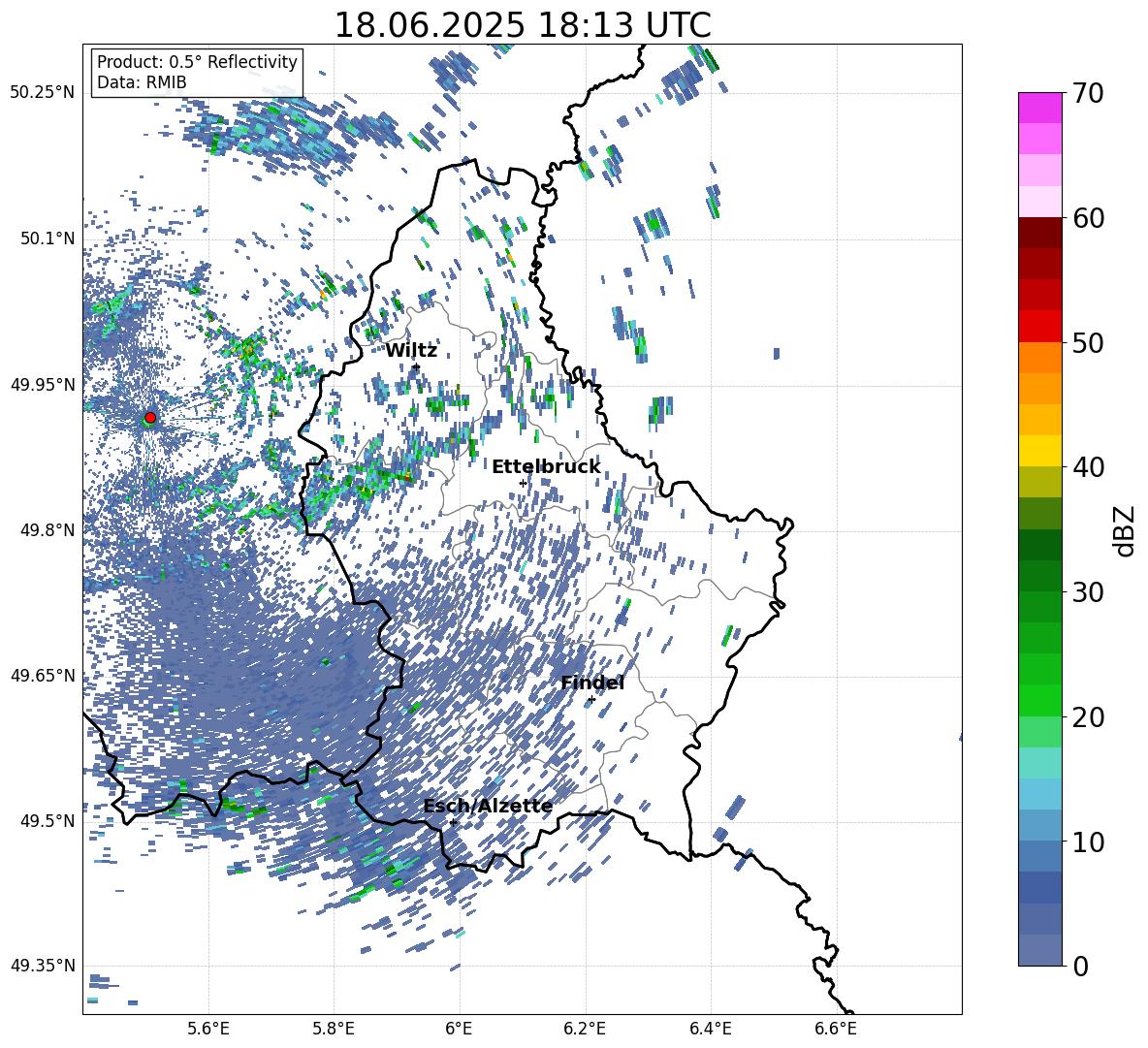1148x1048 pixels.
Task: Click the 10 colorbar tick label
Action: click(1088, 842)
